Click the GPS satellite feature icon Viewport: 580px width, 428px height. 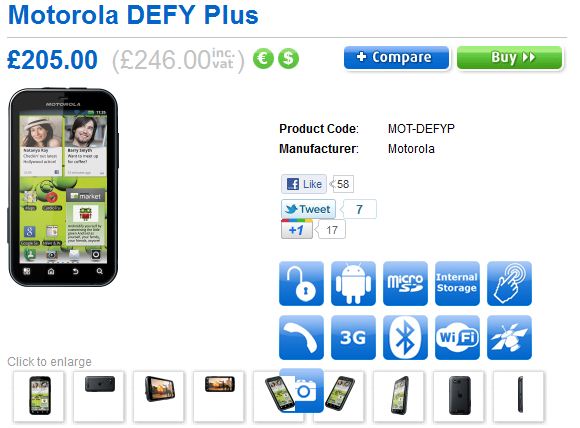pyautogui.click(x=509, y=337)
